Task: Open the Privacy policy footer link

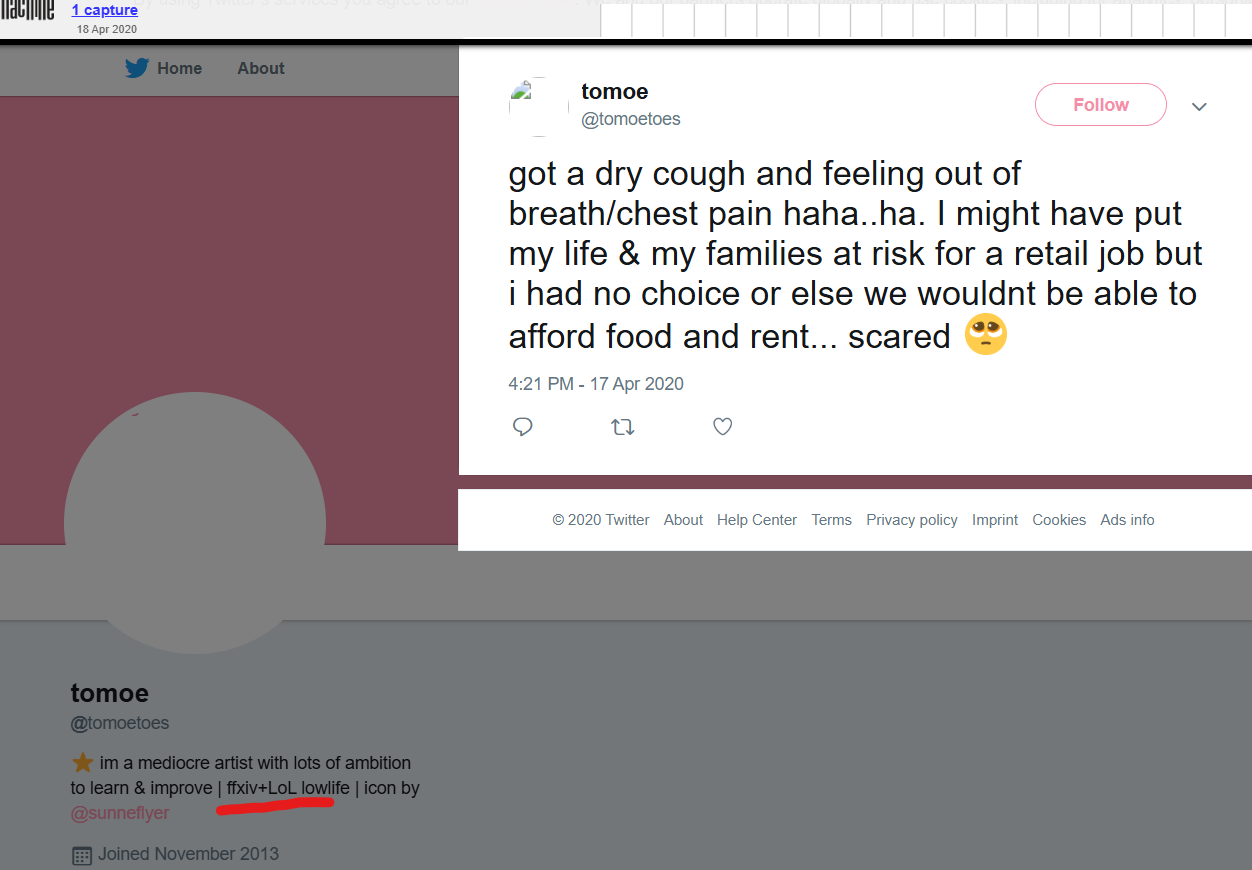Action: pyautogui.click(x=912, y=520)
